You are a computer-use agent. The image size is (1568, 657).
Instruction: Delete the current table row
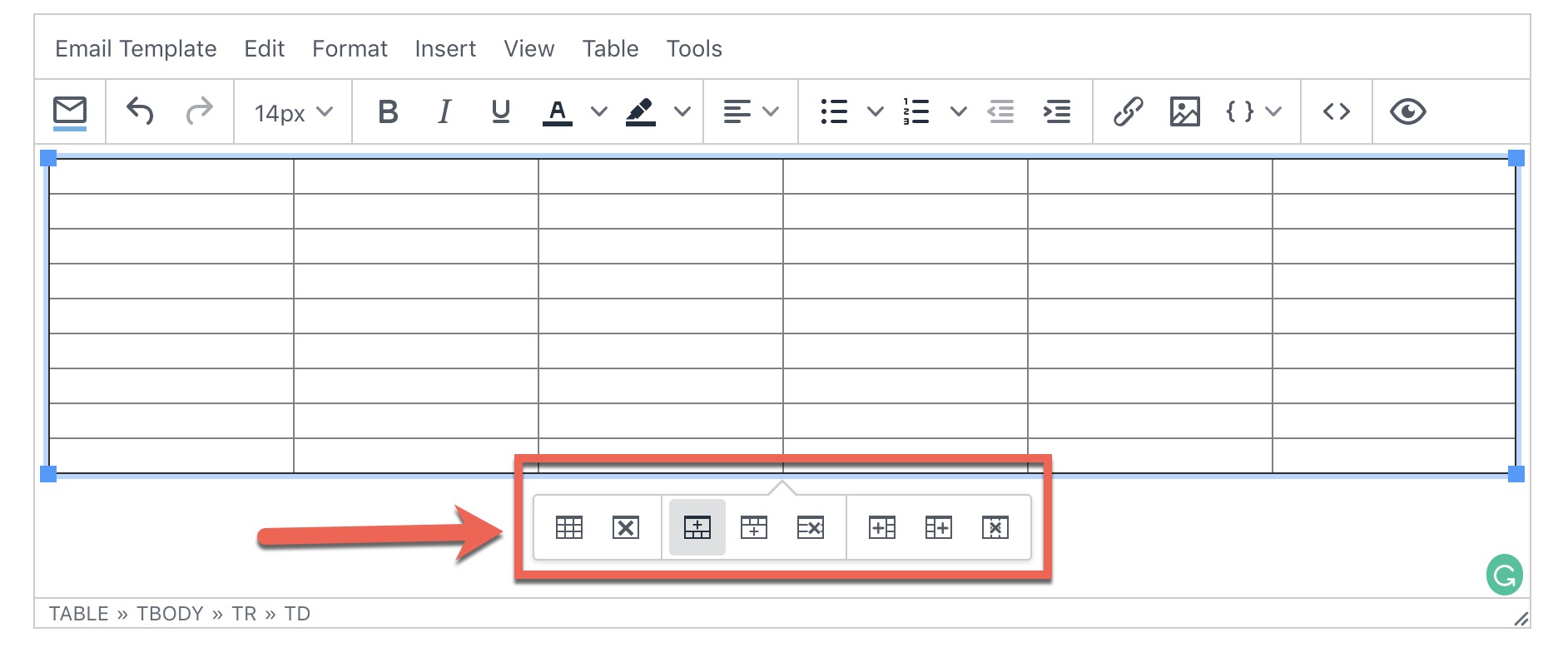click(811, 527)
